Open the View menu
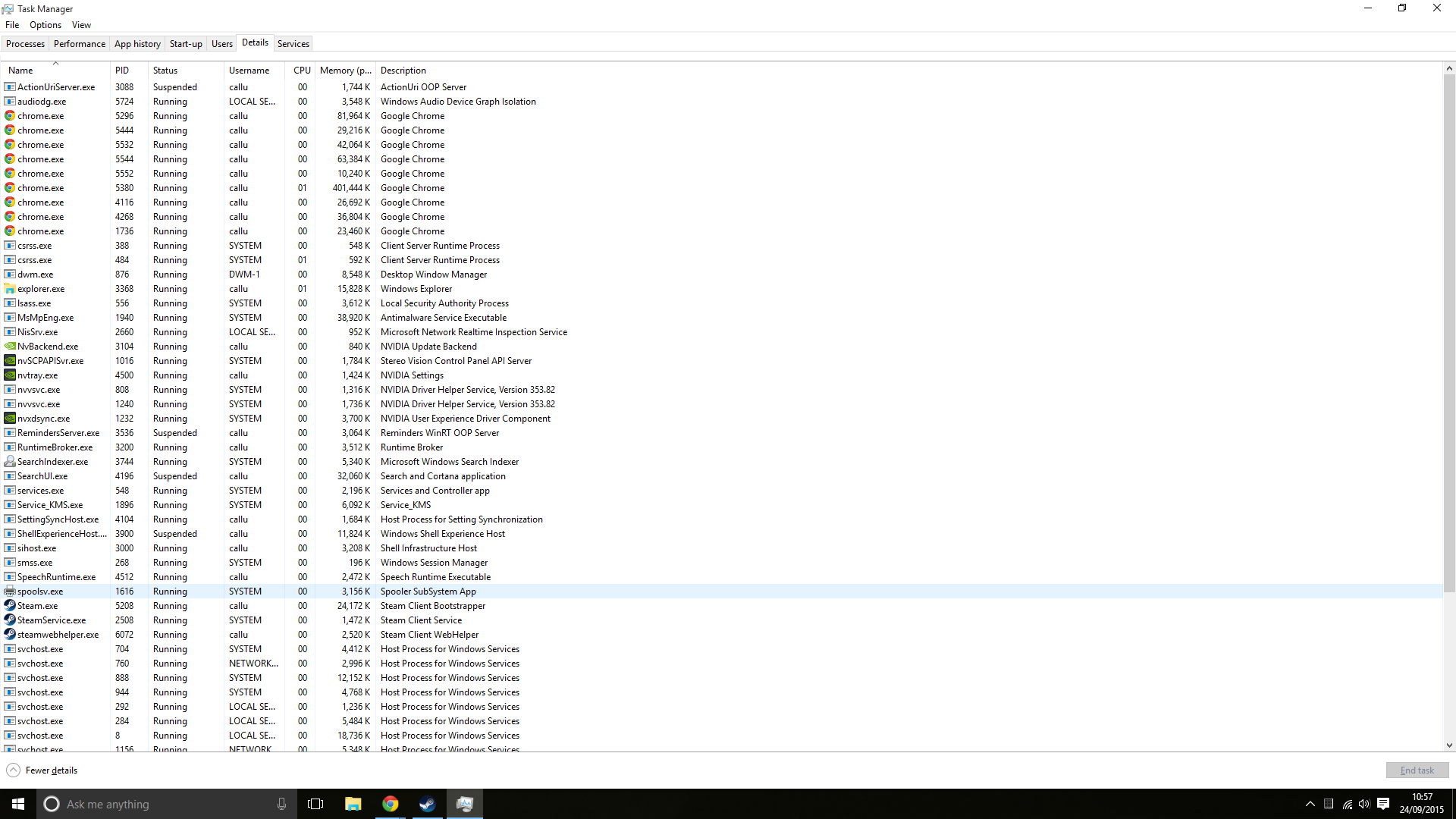The image size is (1456, 819). point(81,25)
